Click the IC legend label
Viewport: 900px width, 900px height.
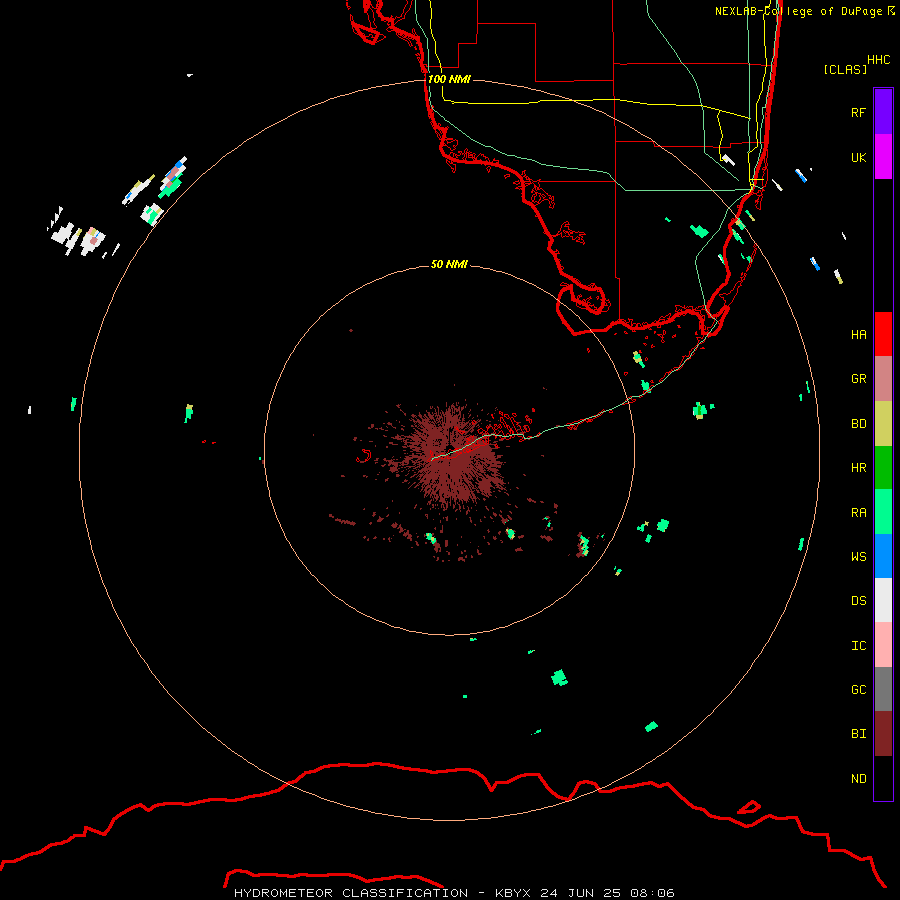pyautogui.click(x=858, y=646)
